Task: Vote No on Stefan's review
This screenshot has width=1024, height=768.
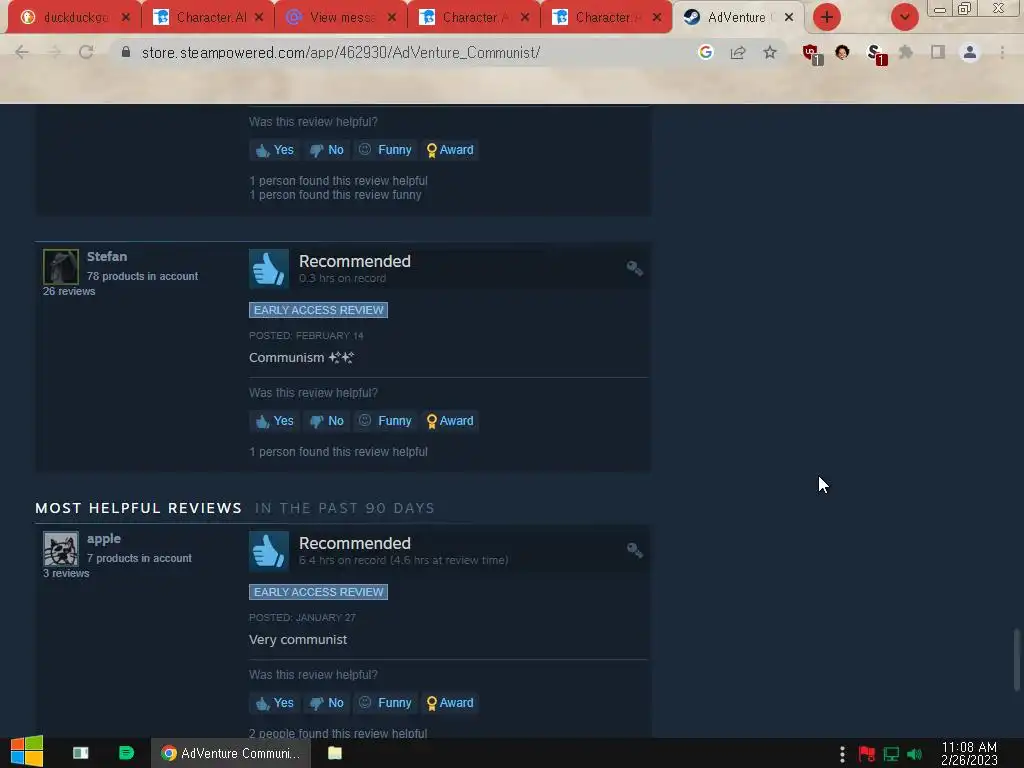Action: point(327,421)
